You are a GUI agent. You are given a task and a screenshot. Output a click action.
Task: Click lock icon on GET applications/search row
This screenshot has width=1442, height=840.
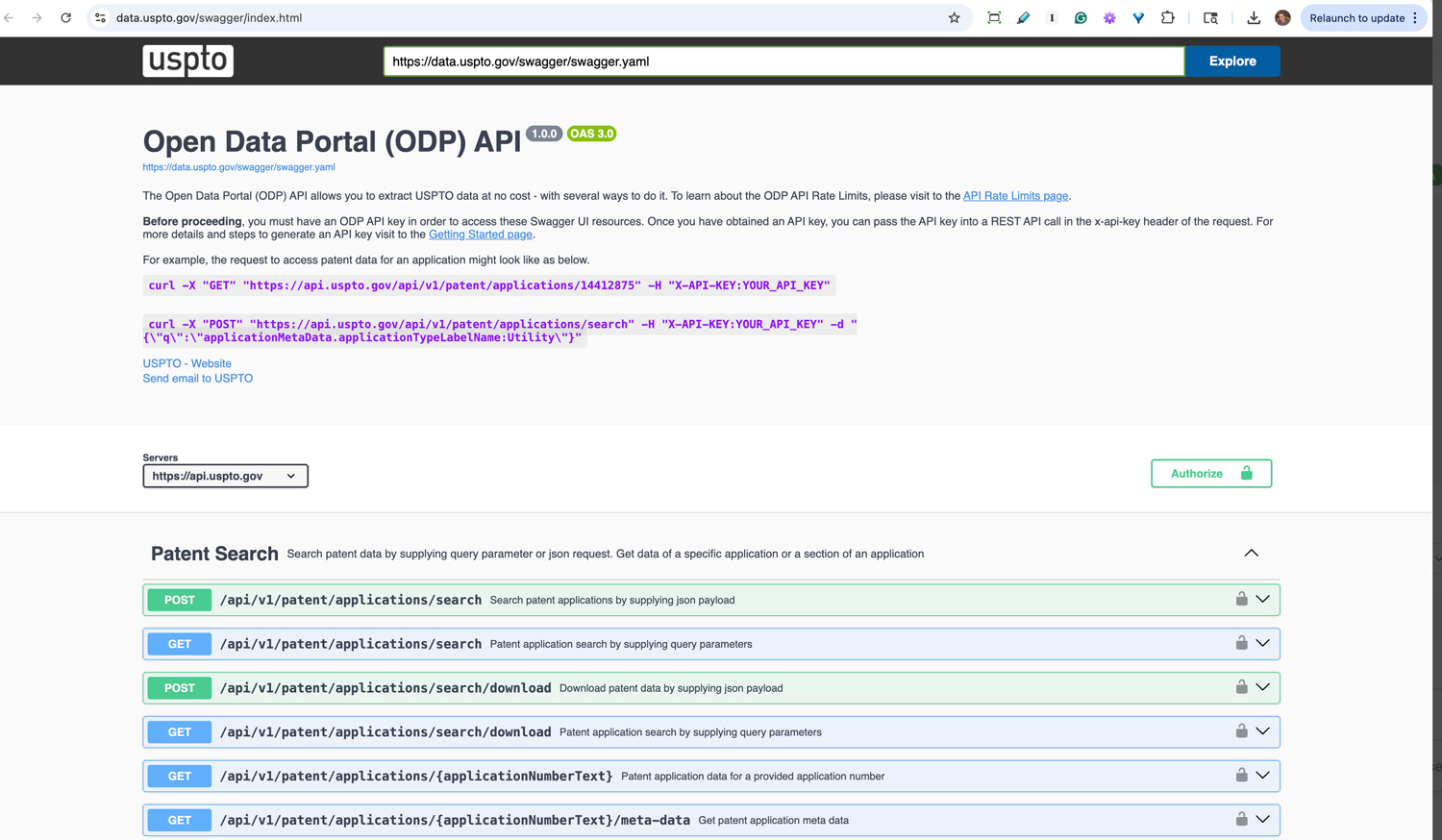pyautogui.click(x=1241, y=643)
